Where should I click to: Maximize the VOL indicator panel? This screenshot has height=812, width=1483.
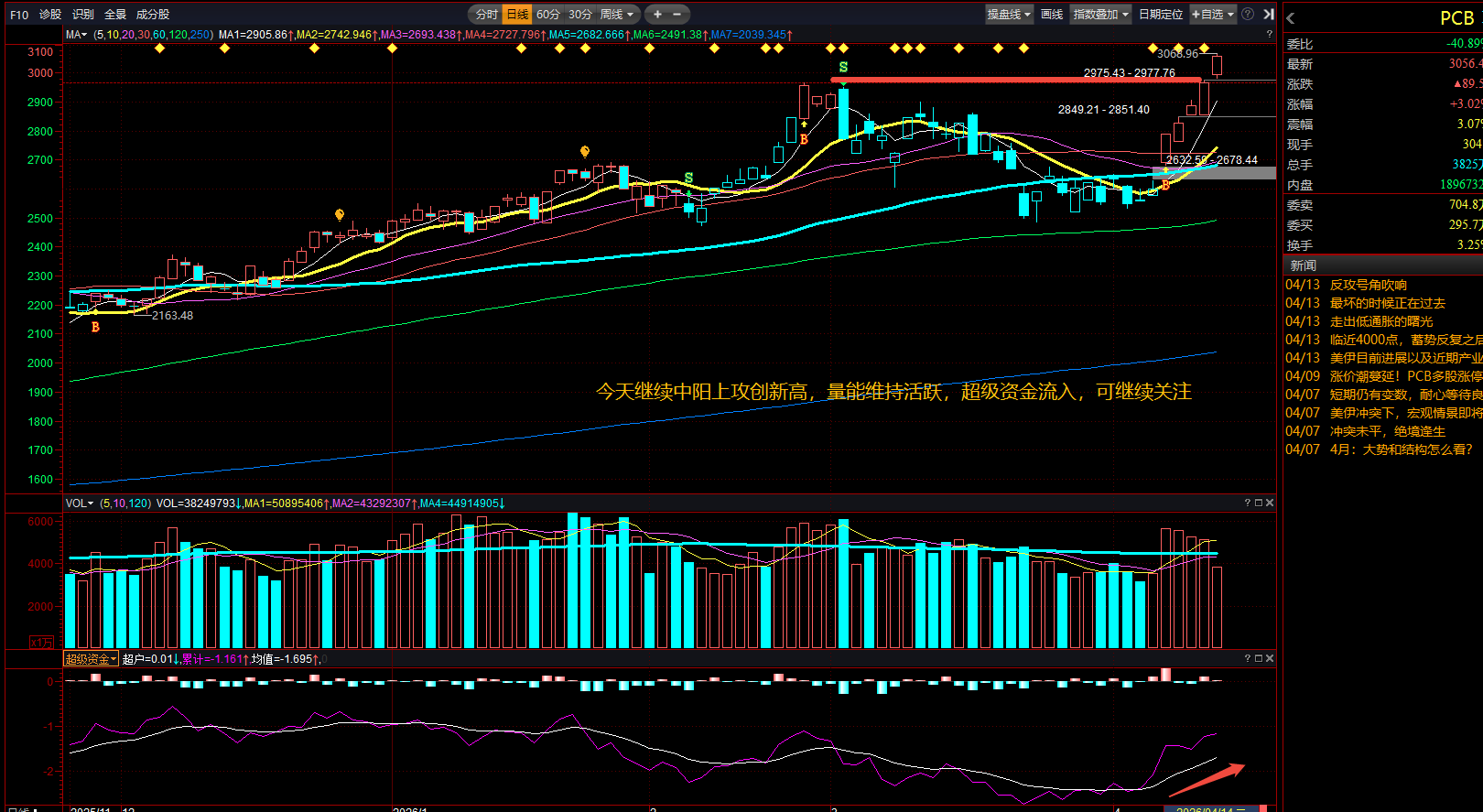1259,503
